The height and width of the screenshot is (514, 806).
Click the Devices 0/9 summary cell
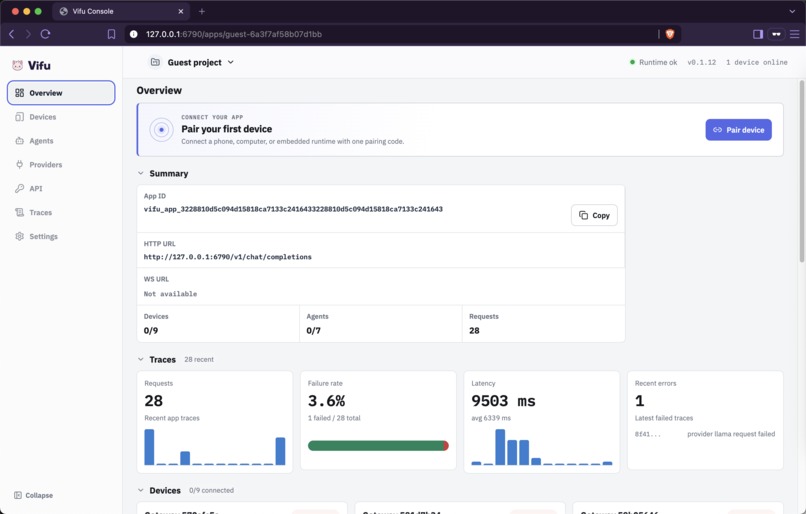(x=218, y=324)
